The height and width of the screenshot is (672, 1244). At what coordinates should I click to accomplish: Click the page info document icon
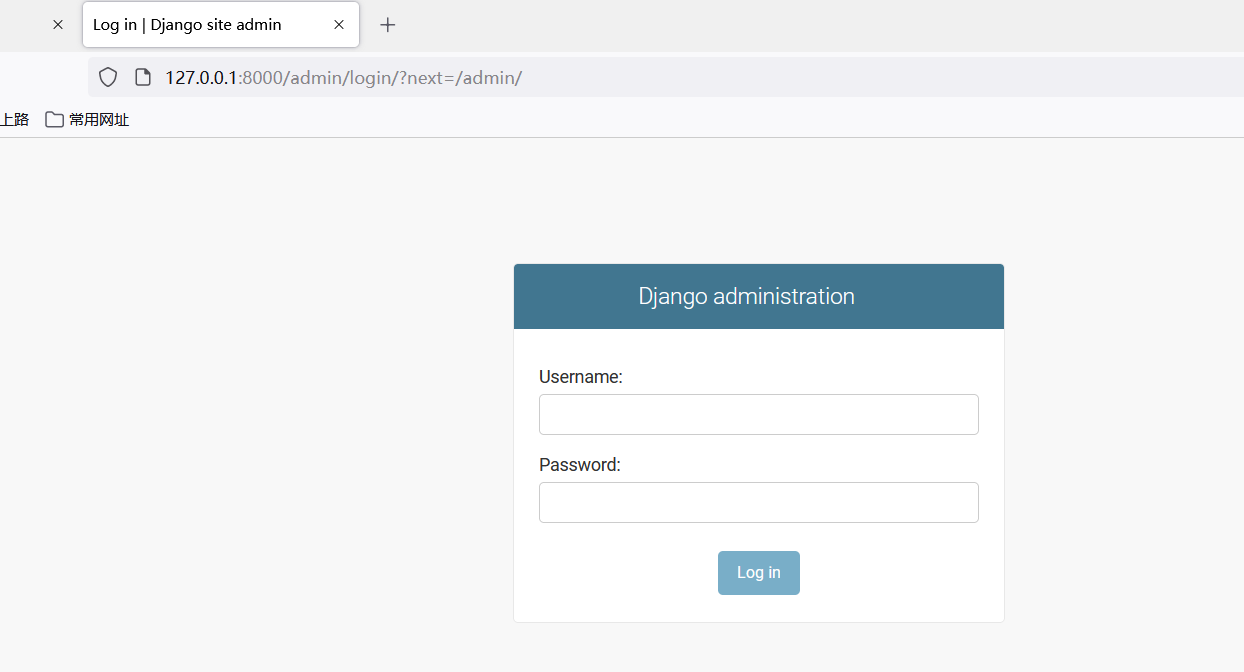tap(143, 77)
